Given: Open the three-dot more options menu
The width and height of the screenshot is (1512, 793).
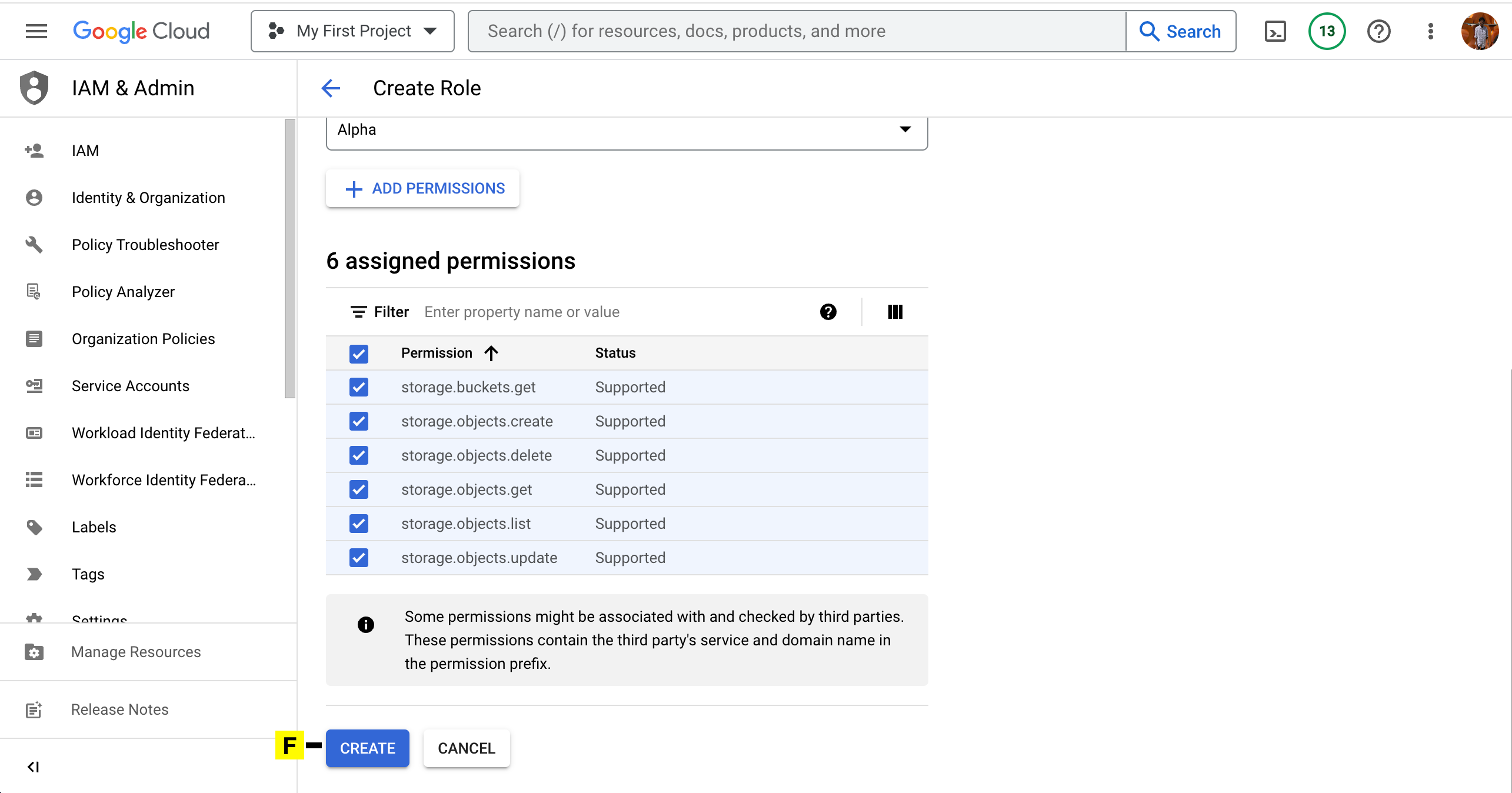Looking at the screenshot, I should 1431,31.
